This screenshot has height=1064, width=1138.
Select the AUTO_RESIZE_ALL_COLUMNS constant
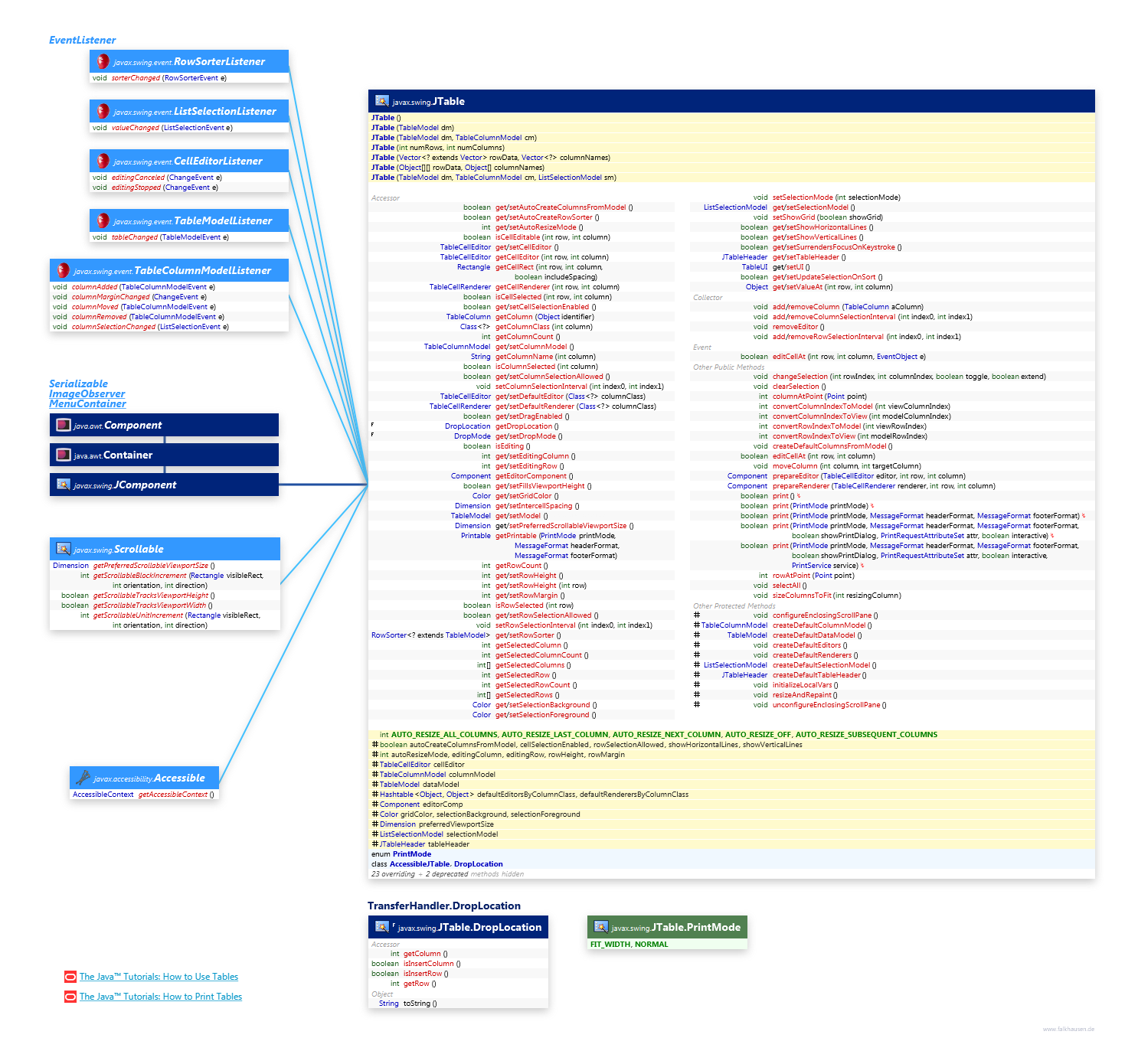(444, 735)
